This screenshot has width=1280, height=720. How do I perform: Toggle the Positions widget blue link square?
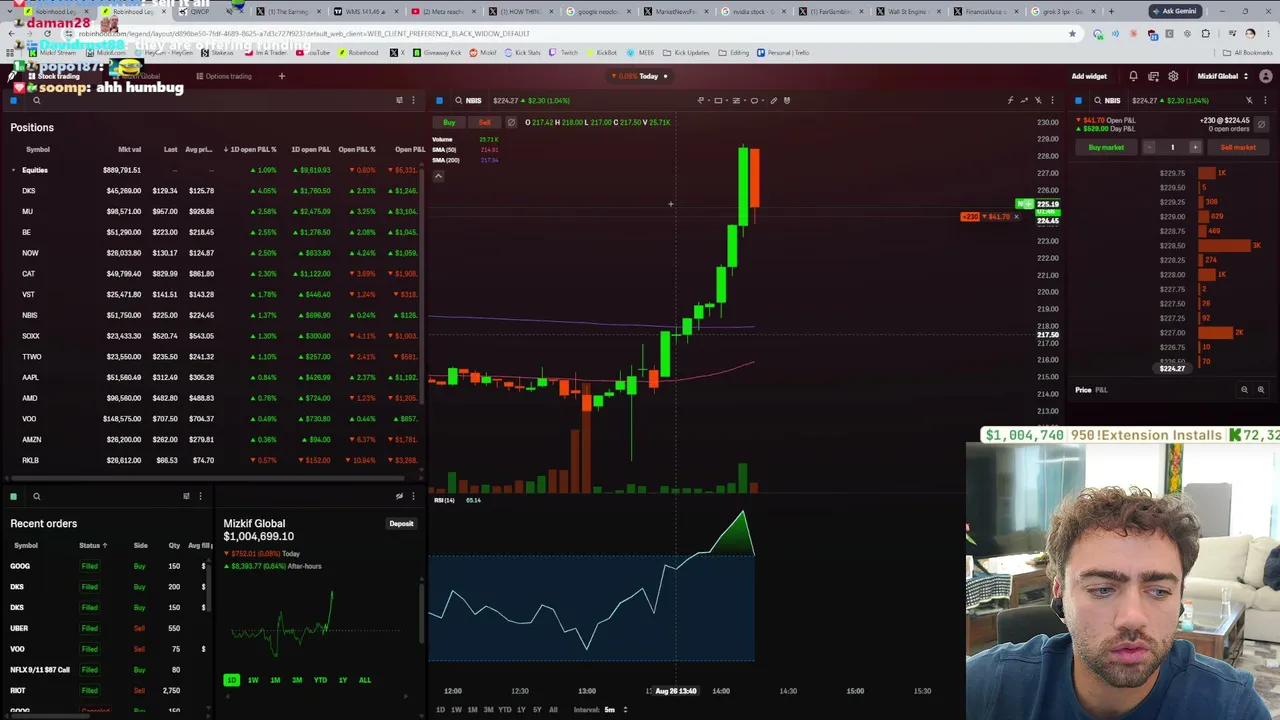point(13,100)
